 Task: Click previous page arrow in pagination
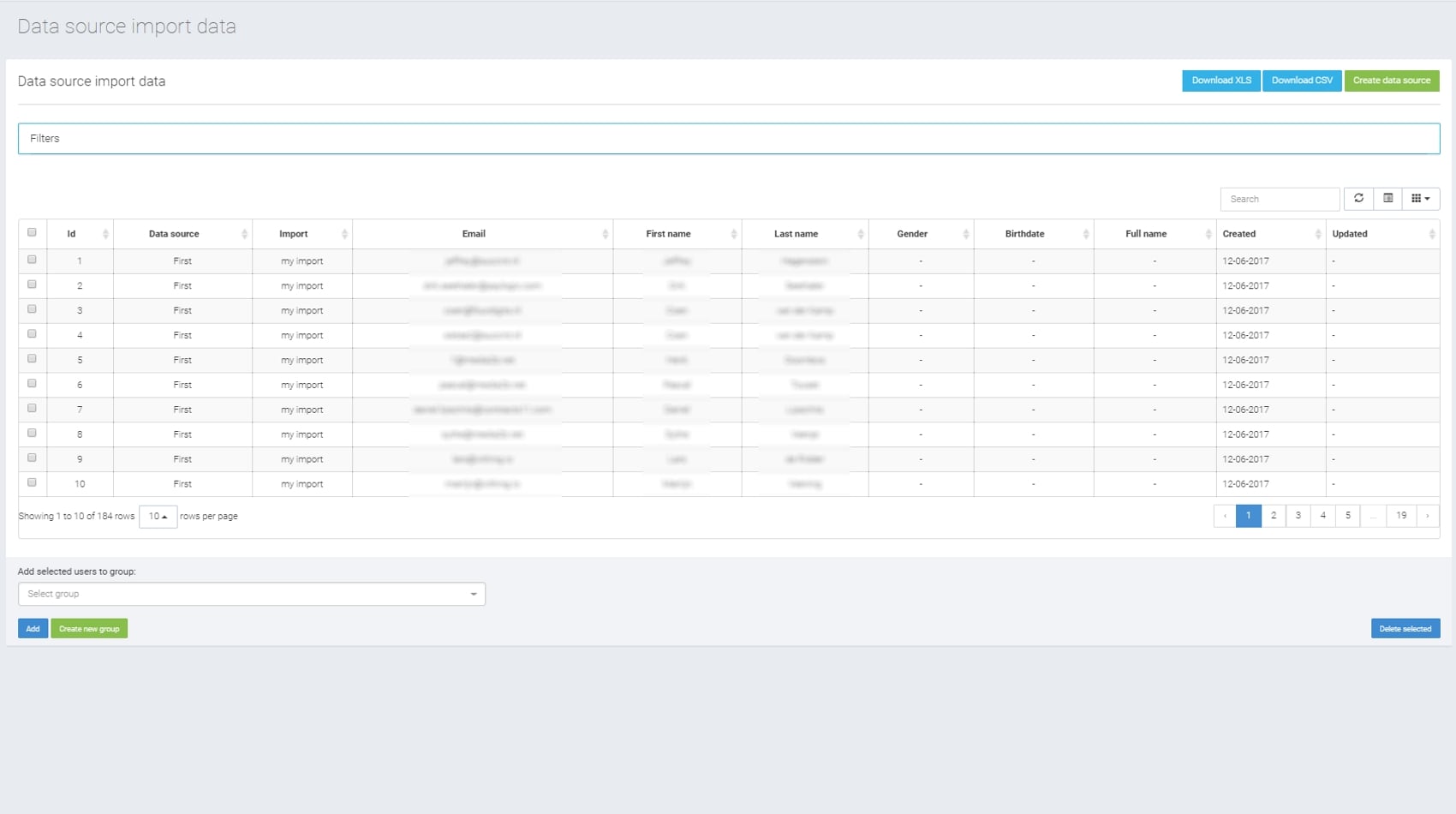click(1225, 516)
